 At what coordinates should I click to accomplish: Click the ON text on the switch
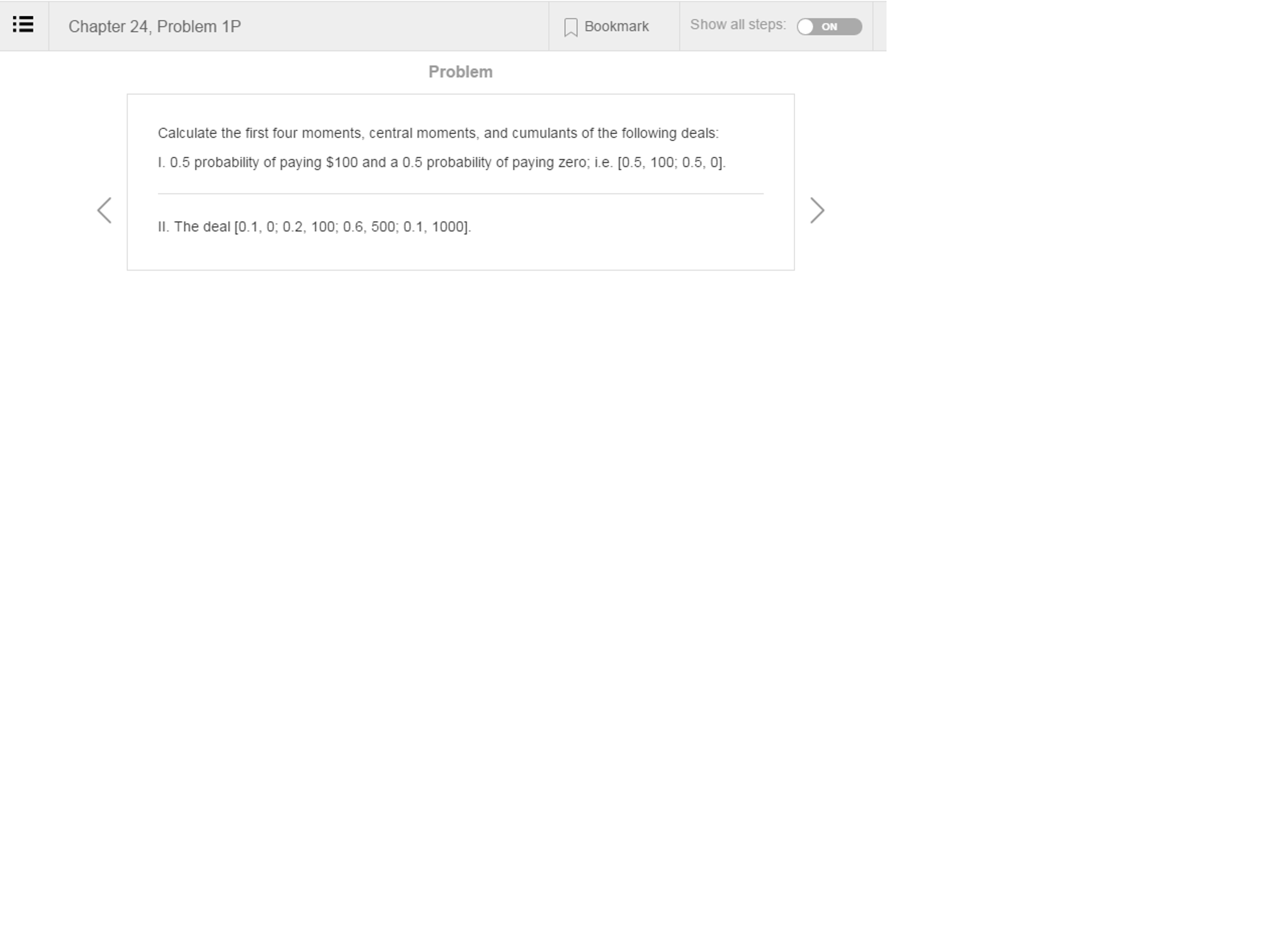[x=829, y=26]
